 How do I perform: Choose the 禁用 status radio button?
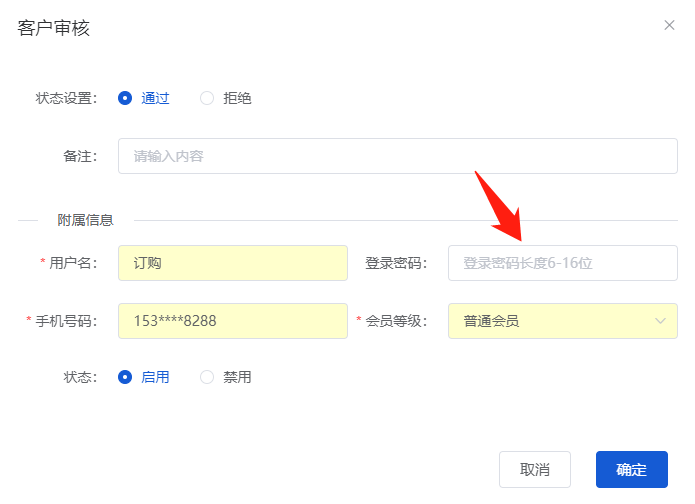(x=207, y=377)
